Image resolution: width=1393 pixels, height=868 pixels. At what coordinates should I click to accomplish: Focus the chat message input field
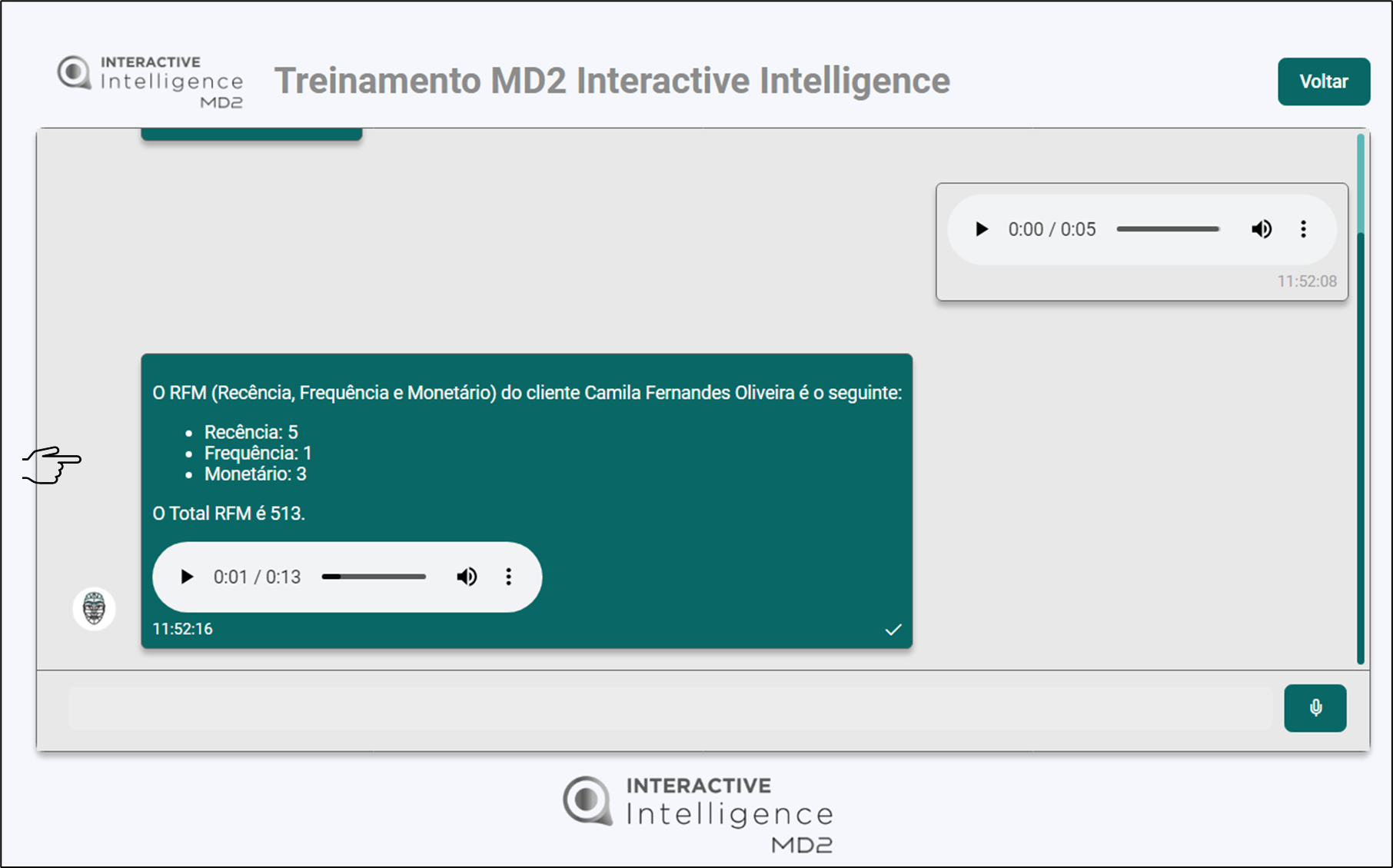click(x=669, y=708)
